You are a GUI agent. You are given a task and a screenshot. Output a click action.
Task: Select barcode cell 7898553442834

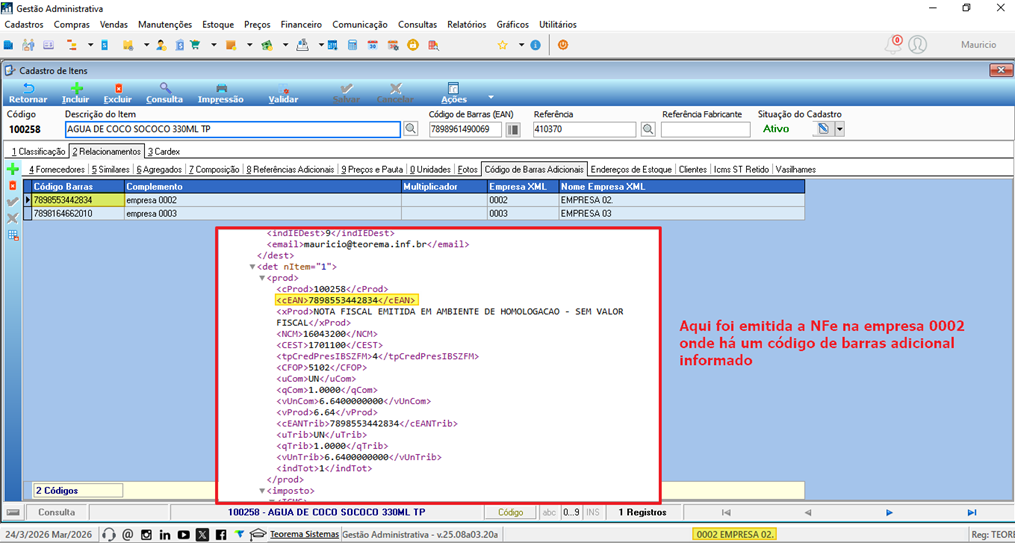point(78,200)
